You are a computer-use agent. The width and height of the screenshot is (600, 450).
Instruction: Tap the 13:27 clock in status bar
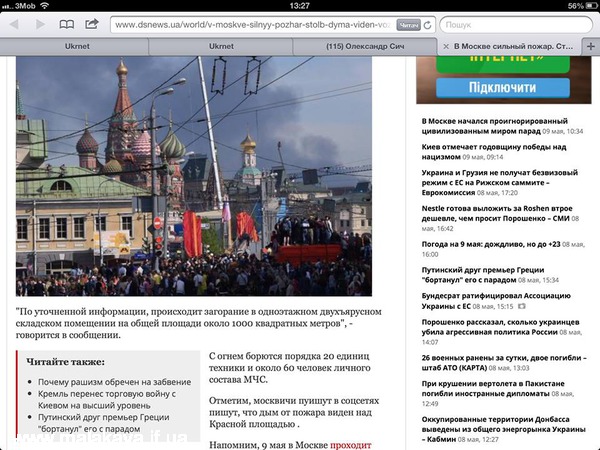point(300,5)
